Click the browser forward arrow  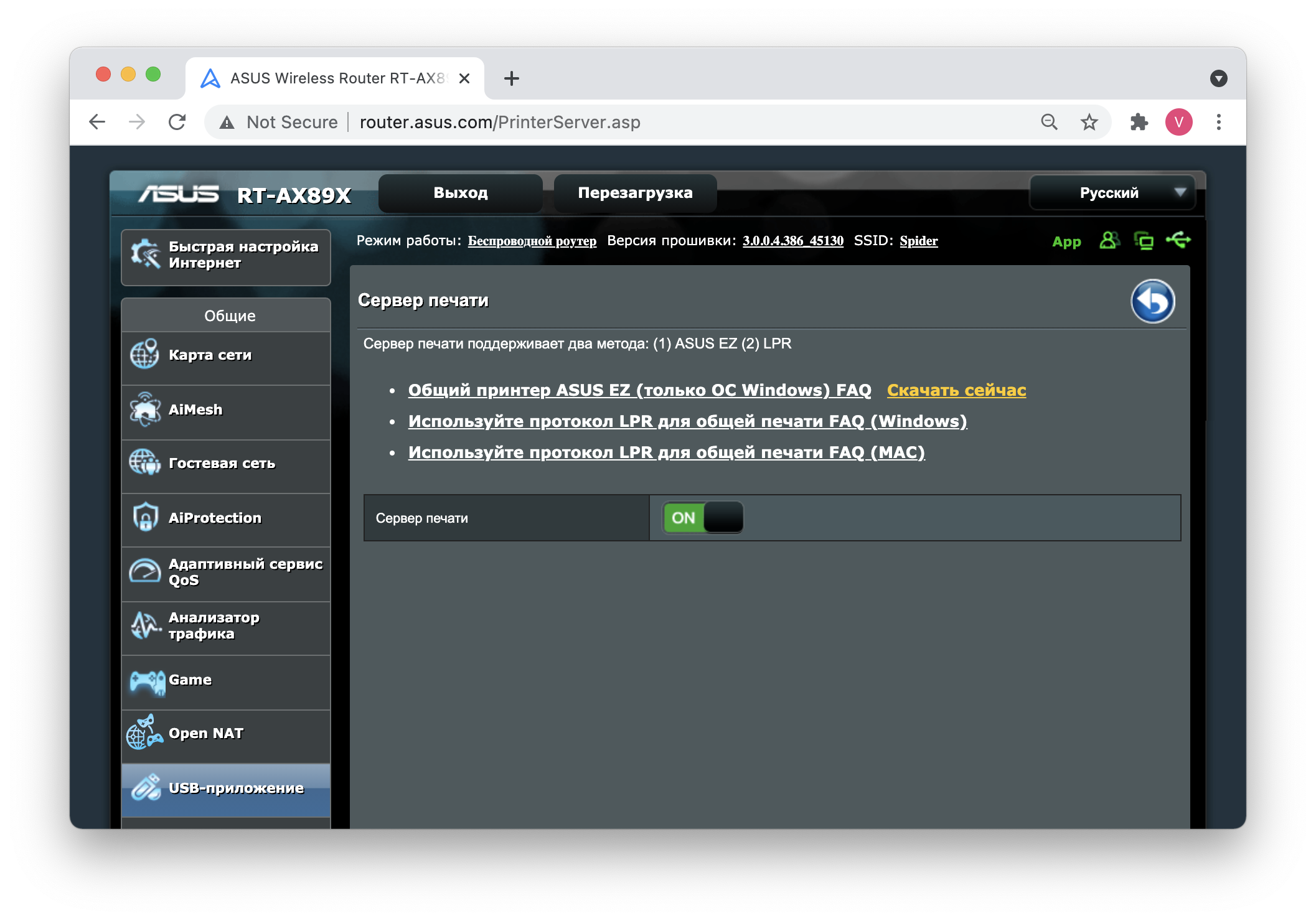(137, 122)
